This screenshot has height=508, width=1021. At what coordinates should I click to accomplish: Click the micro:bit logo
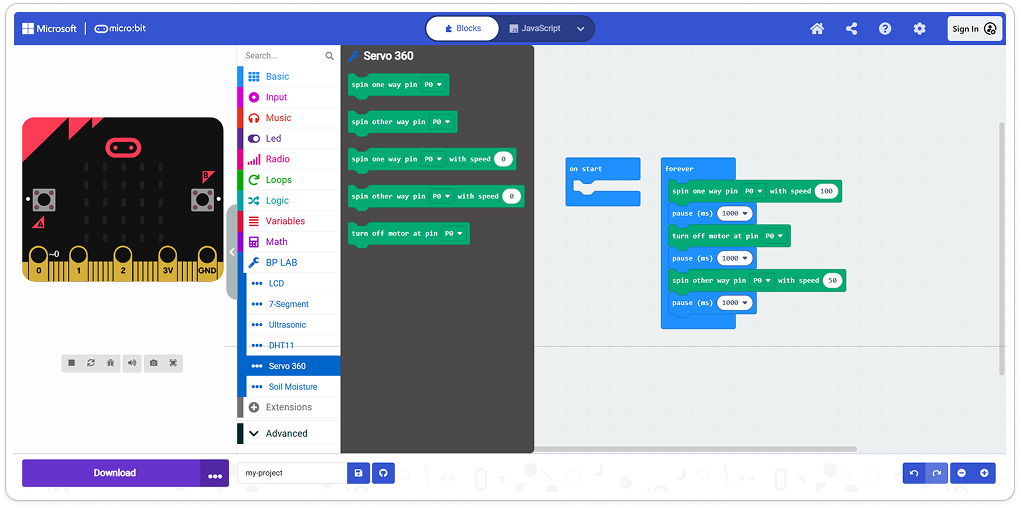[118, 29]
